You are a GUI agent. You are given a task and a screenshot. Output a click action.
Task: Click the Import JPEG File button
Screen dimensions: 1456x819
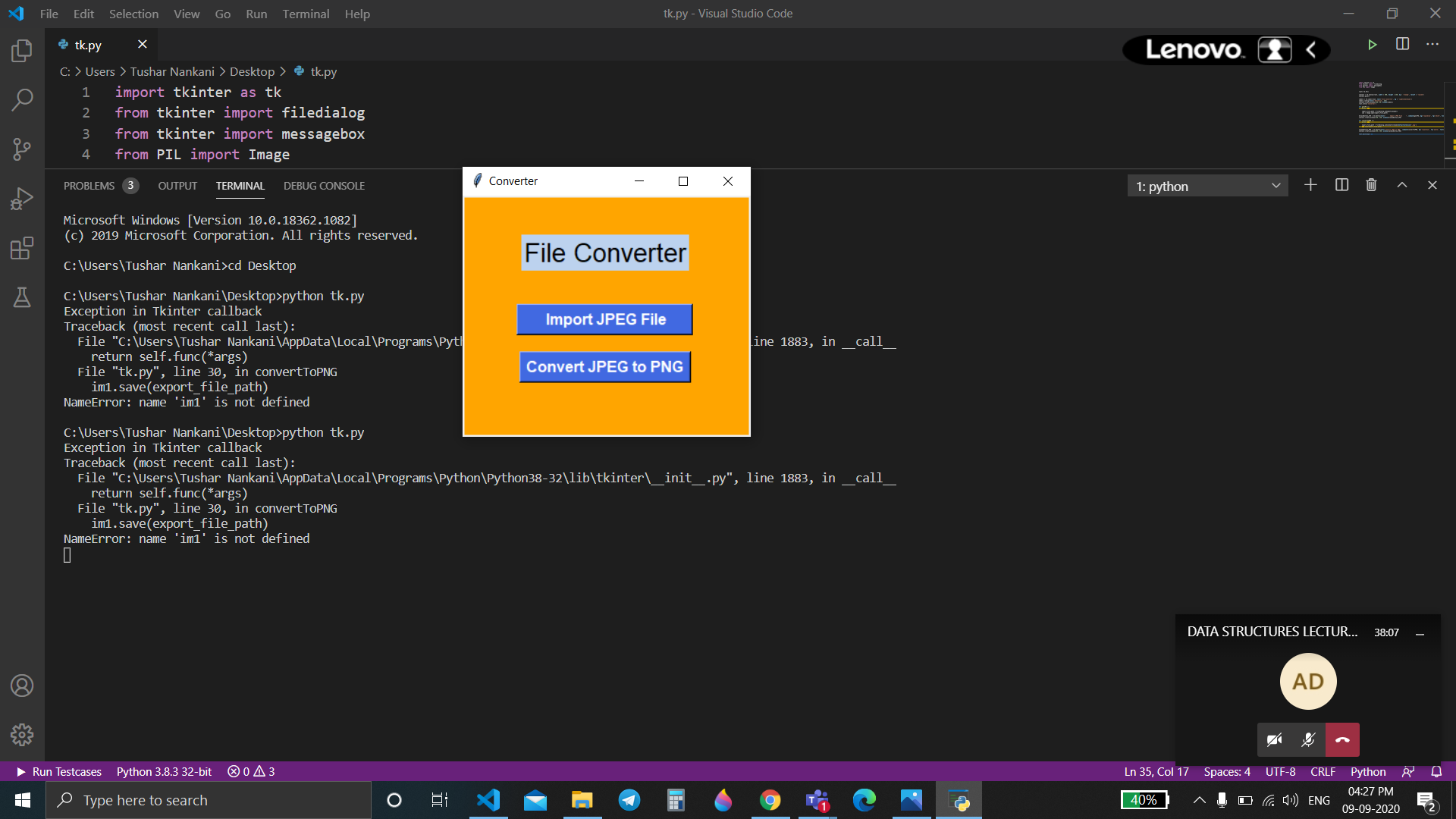pyautogui.click(x=604, y=319)
